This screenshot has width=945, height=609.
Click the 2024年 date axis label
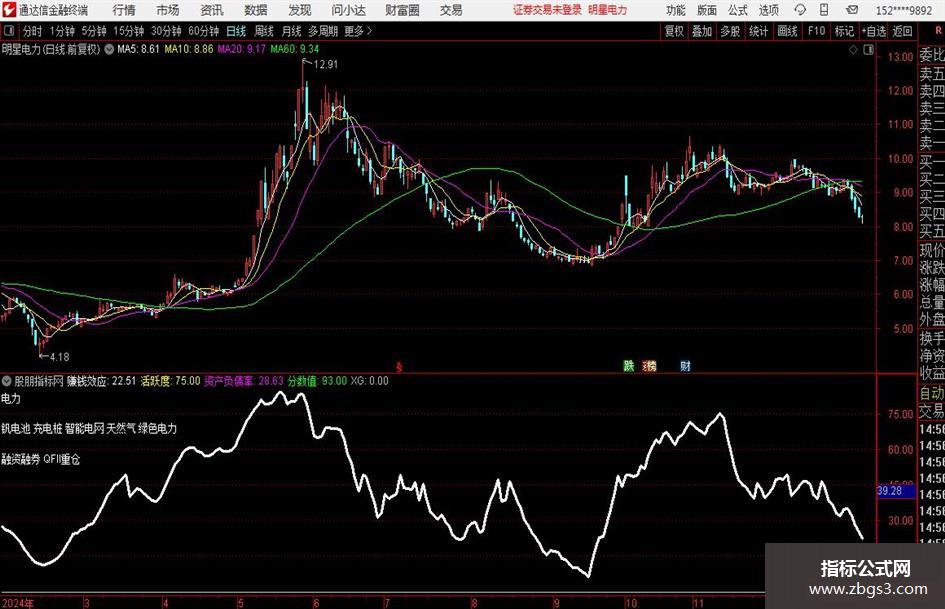(18, 603)
